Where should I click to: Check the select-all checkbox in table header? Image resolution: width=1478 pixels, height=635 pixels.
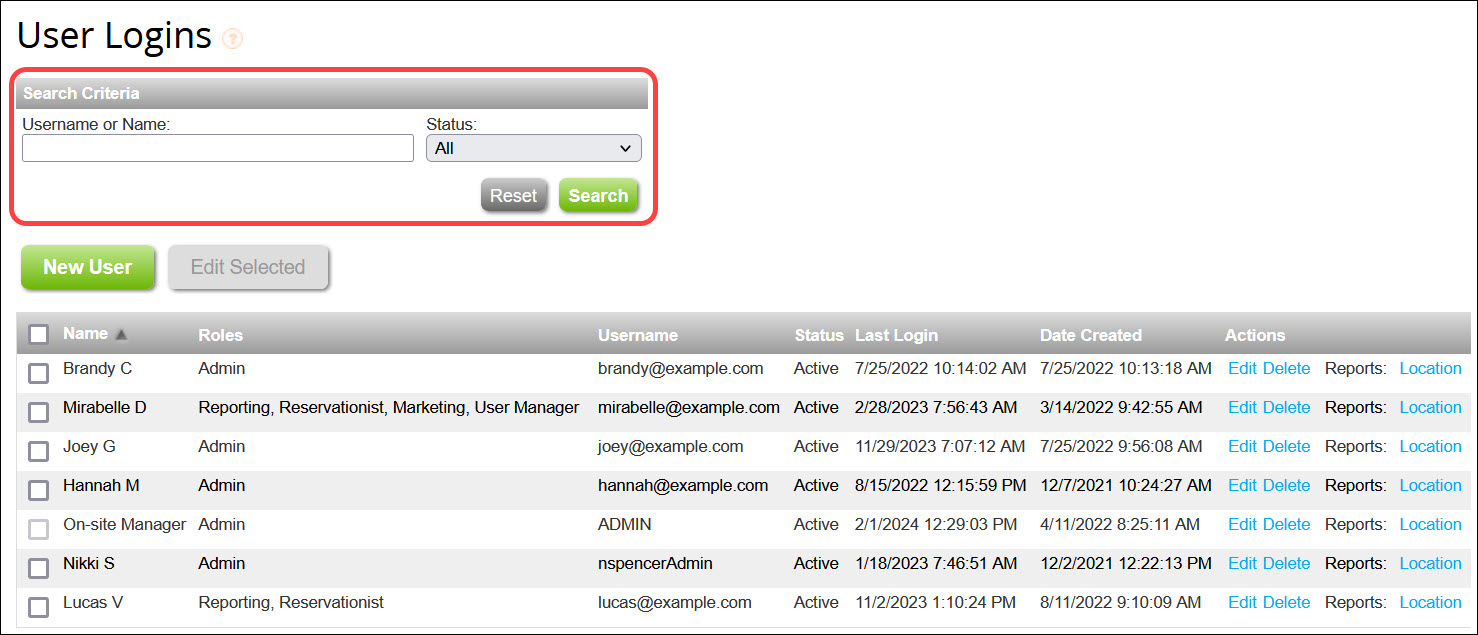click(x=38, y=334)
